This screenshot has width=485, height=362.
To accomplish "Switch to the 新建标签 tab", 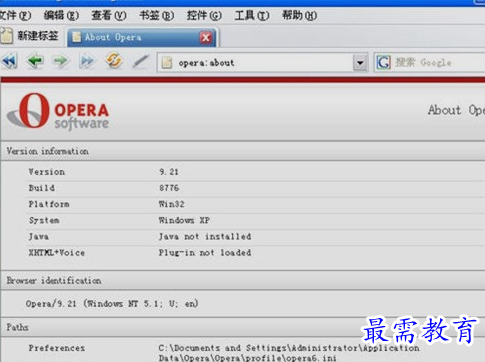I will pos(31,36).
